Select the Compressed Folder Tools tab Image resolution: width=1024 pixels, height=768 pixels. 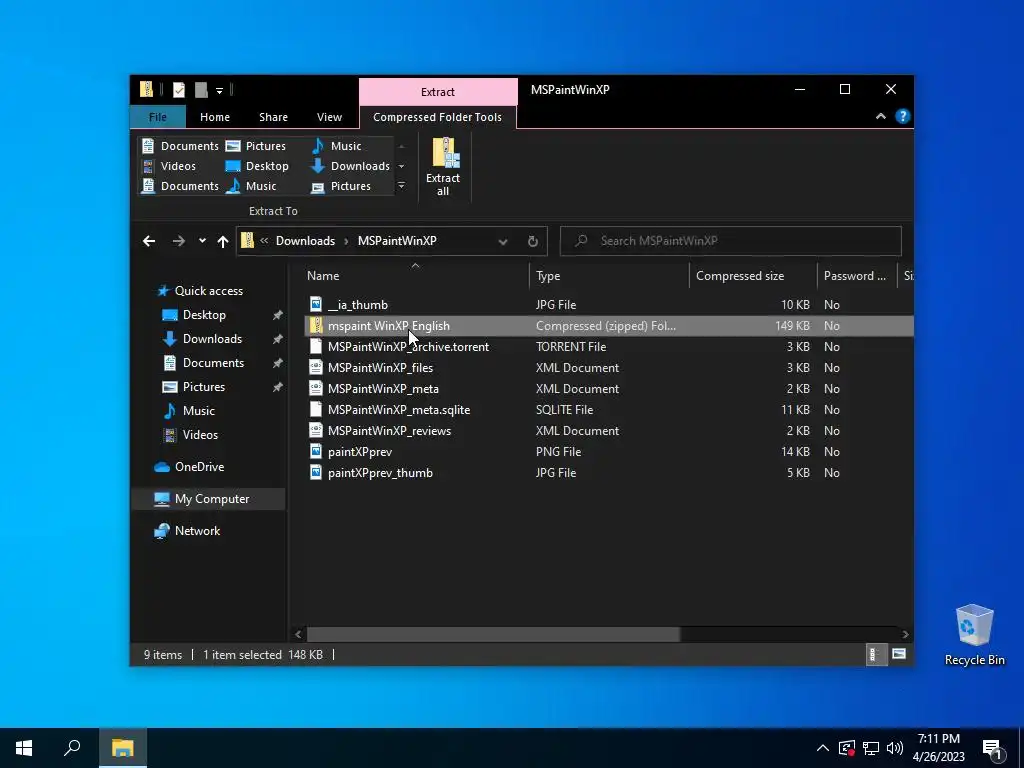[438, 117]
